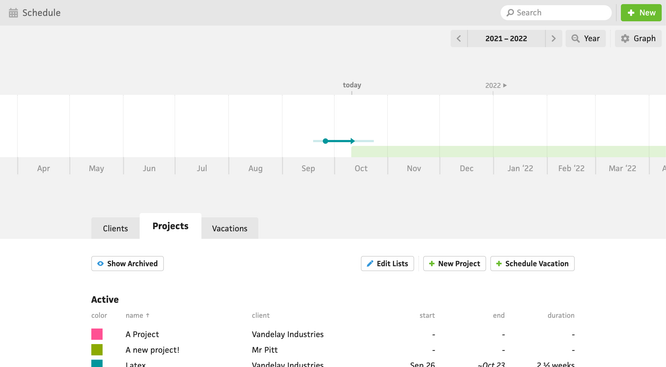Click the magnifier Year zoom button
The image size is (666, 367).
tap(585, 39)
